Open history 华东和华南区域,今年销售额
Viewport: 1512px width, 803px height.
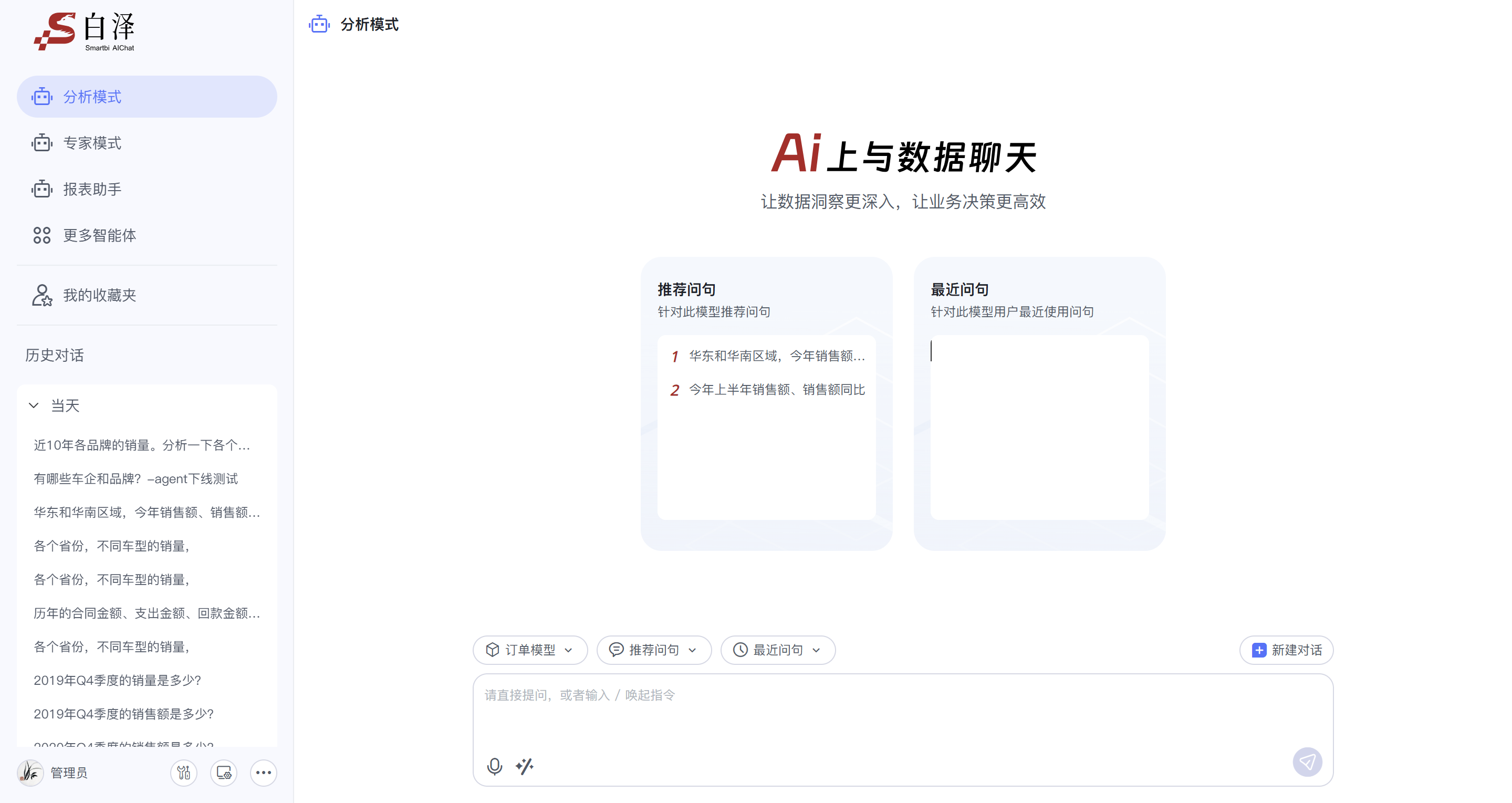point(147,513)
